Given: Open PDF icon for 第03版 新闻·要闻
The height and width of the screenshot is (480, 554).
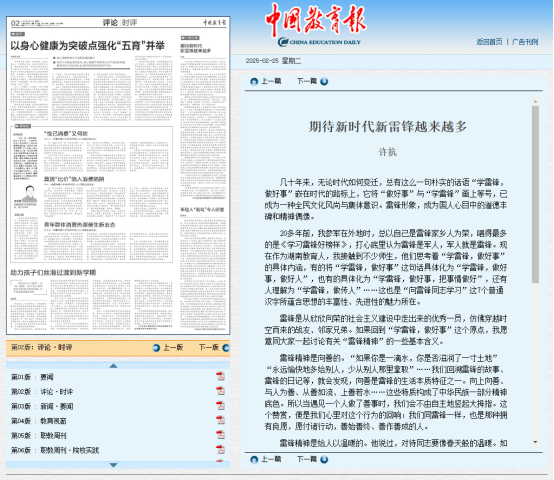Looking at the screenshot, I should (220, 406).
